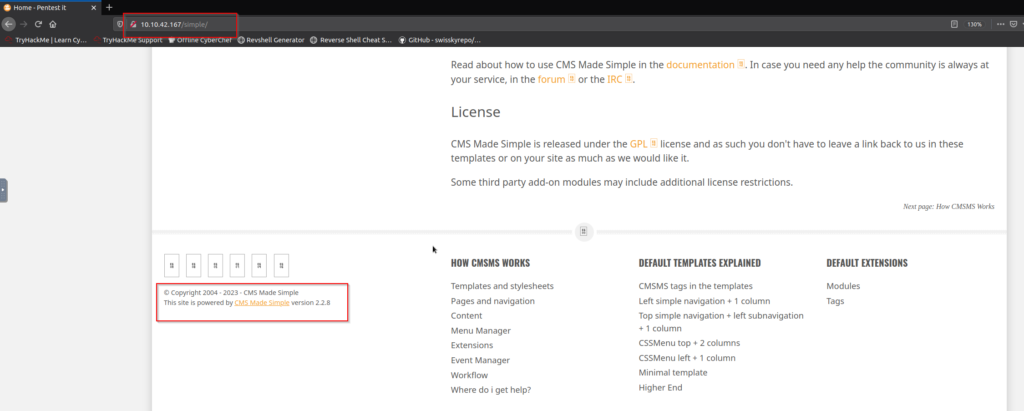The width and height of the screenshot is (1024, 411).
Task: Open Menu Manager under How CMSMS Works
Action: [x=480, y=330]
